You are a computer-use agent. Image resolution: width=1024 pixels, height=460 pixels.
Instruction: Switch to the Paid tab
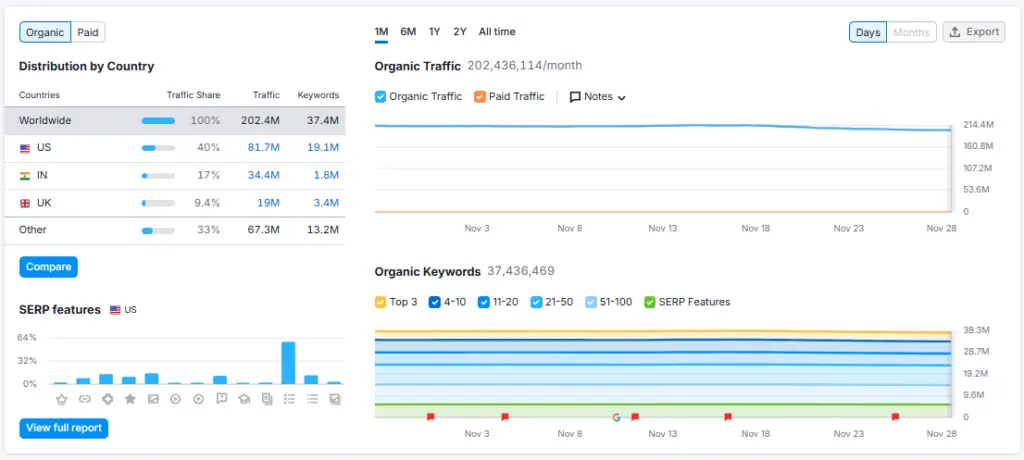pos(88,32)
